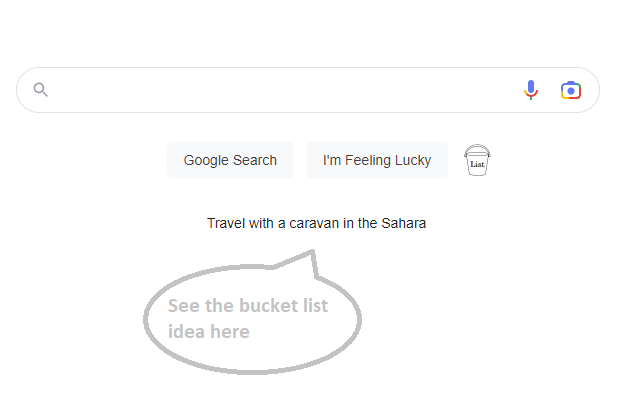Open Google Lens camera image search
640x400 pixels.
point(571,90)
